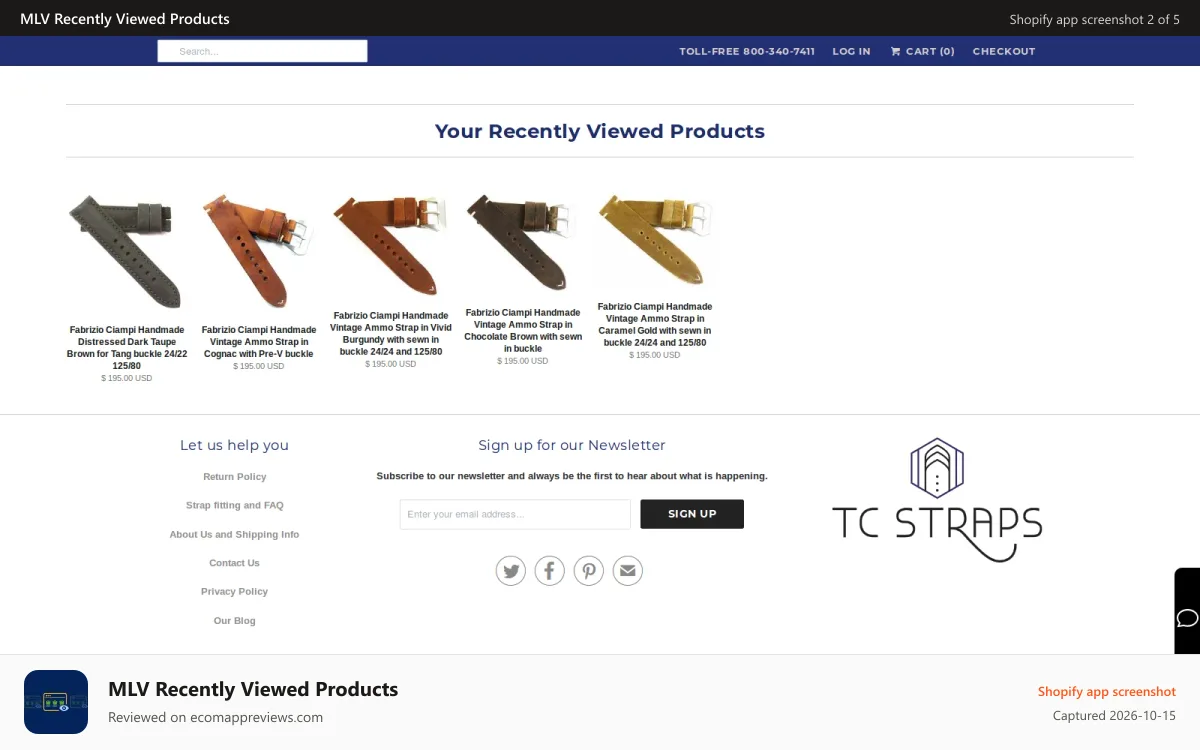Open About Us and Shipping Info

click(x=234, y=535)
